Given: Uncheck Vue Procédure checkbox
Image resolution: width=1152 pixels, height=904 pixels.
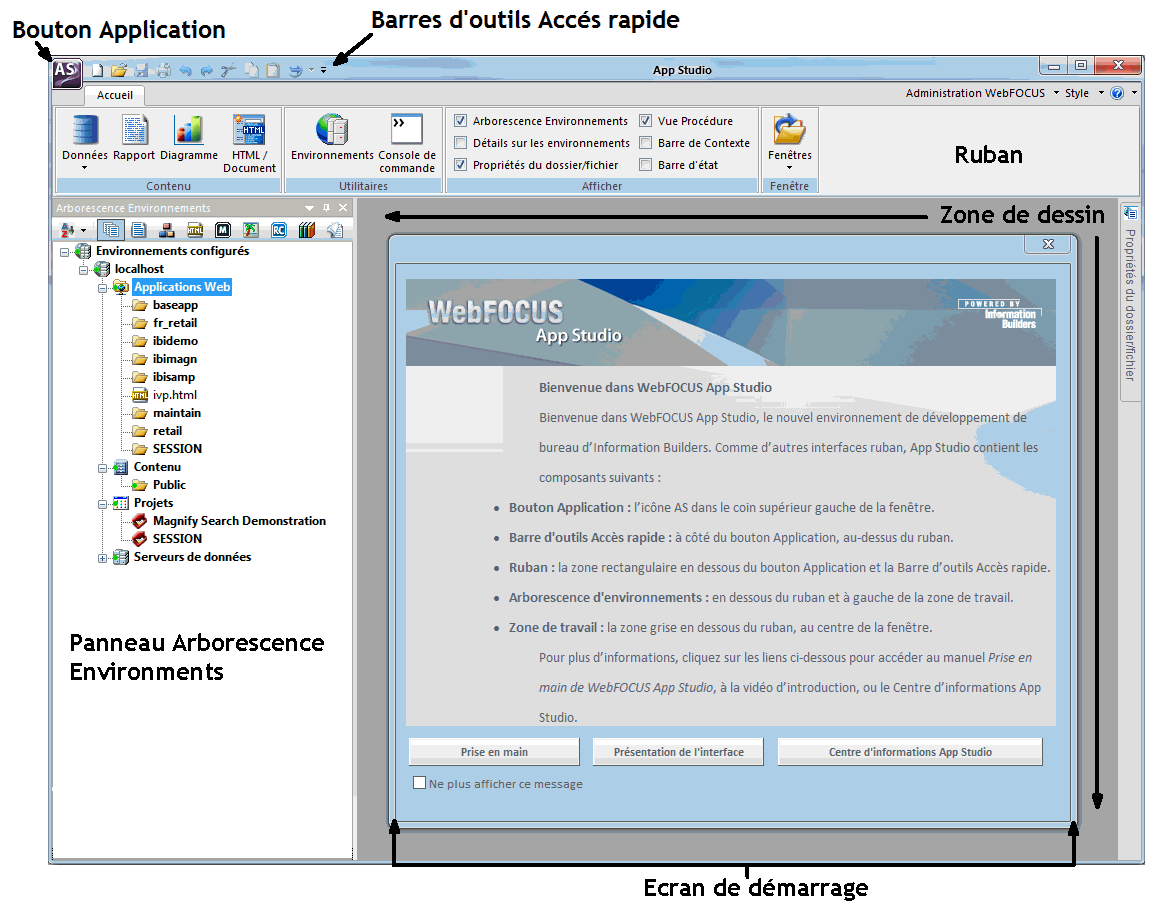Looking at the screenshot, I should [x=645, y=121].
